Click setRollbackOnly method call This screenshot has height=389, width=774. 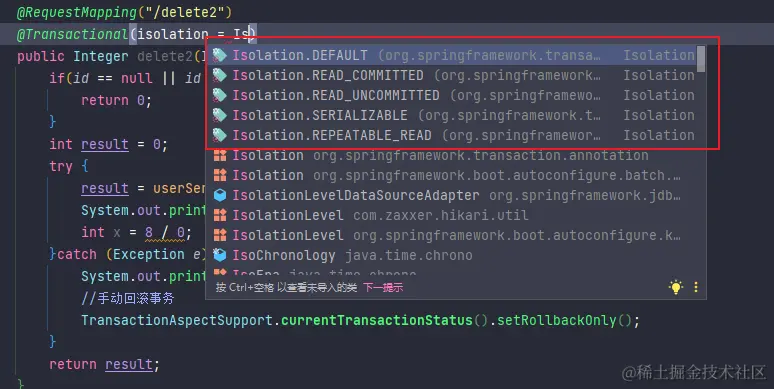[x=556, y=320]
